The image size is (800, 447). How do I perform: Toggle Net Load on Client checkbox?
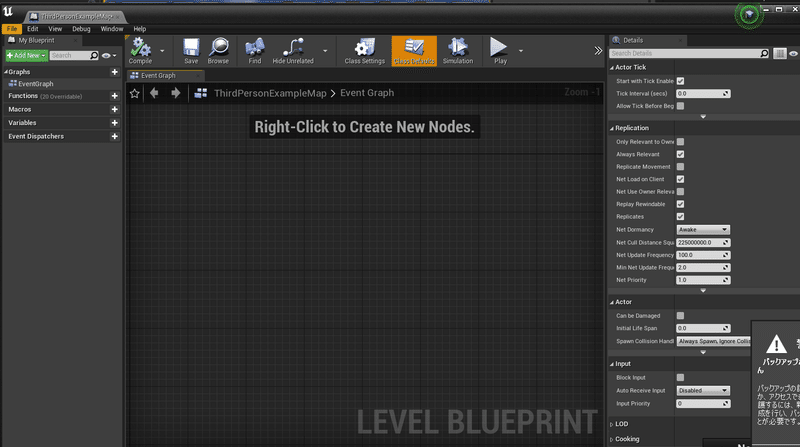(680, 179)
